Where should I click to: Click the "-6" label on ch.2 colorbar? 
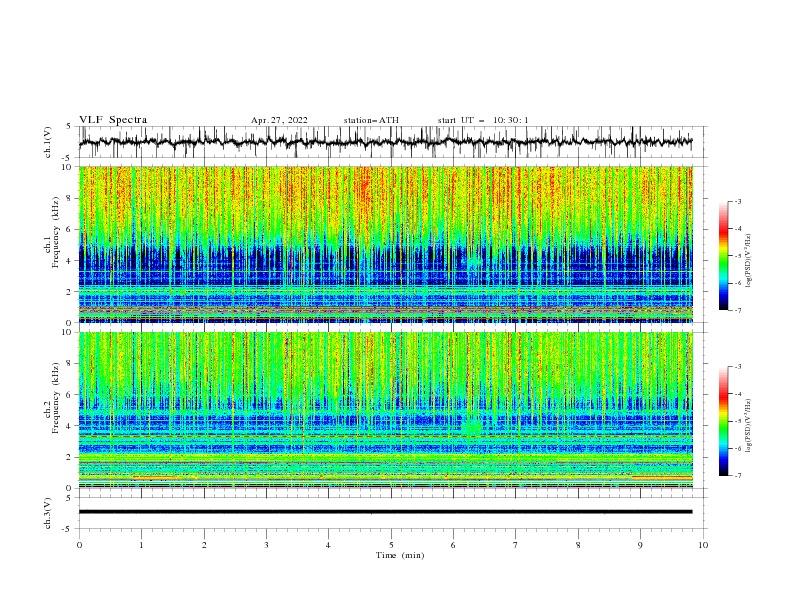click(x=738, y=448)
